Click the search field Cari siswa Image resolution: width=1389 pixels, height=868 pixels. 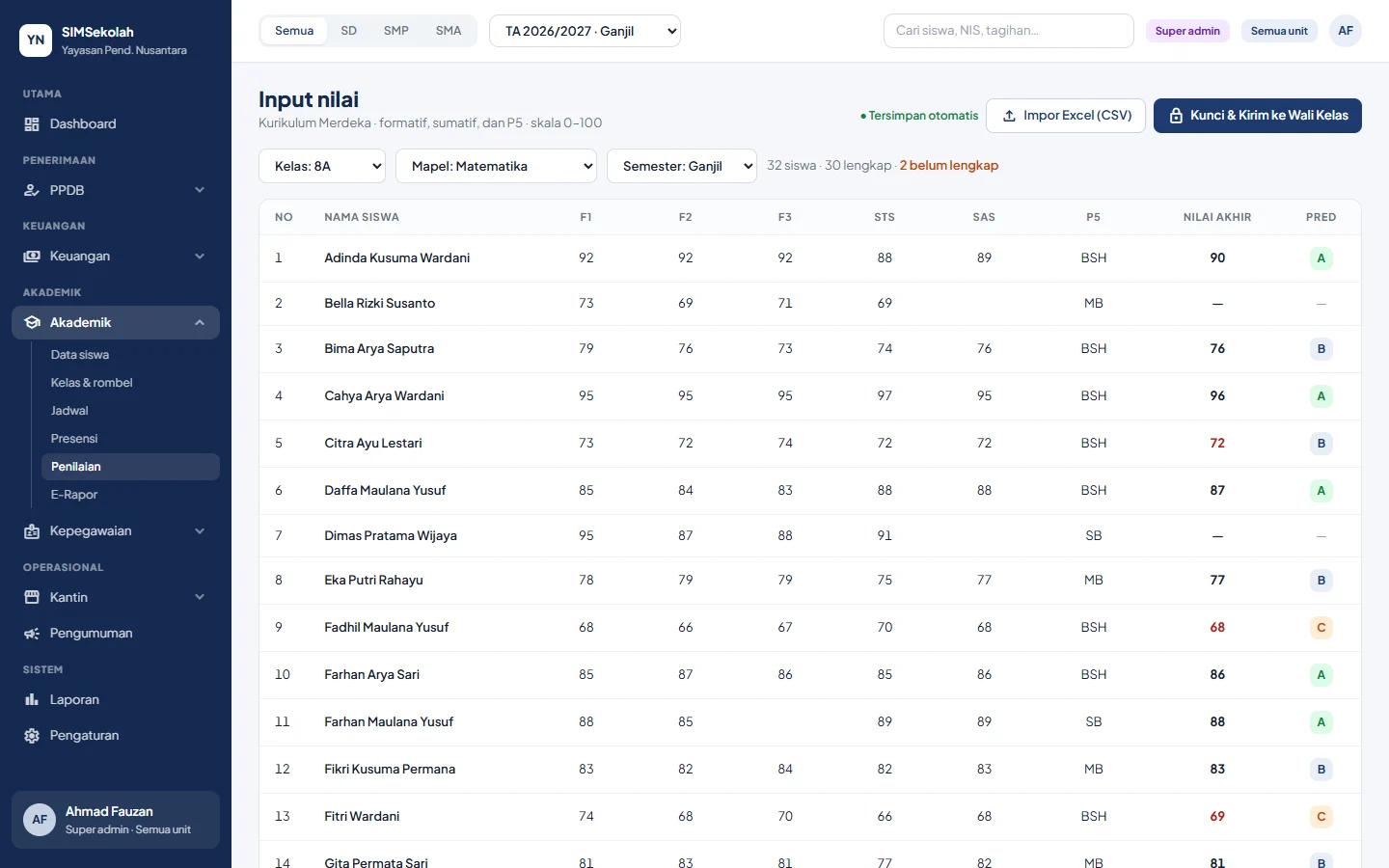[x=1009, y=31]
